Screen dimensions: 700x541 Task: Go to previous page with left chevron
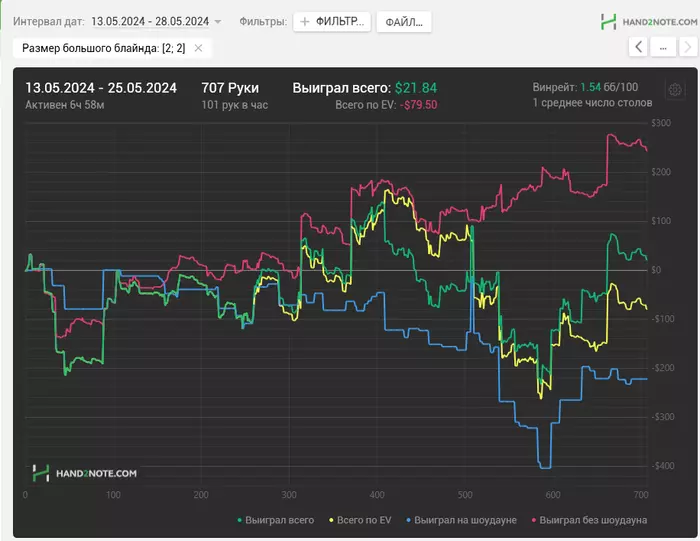[x=638, y=46]
